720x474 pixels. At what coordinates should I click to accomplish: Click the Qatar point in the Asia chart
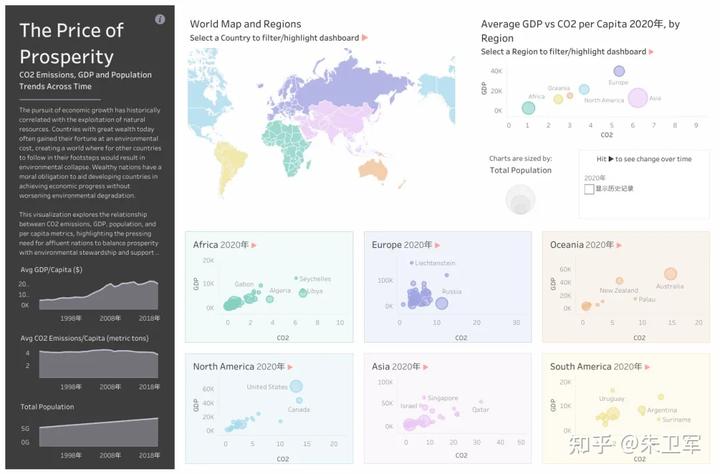pos(481,402)
